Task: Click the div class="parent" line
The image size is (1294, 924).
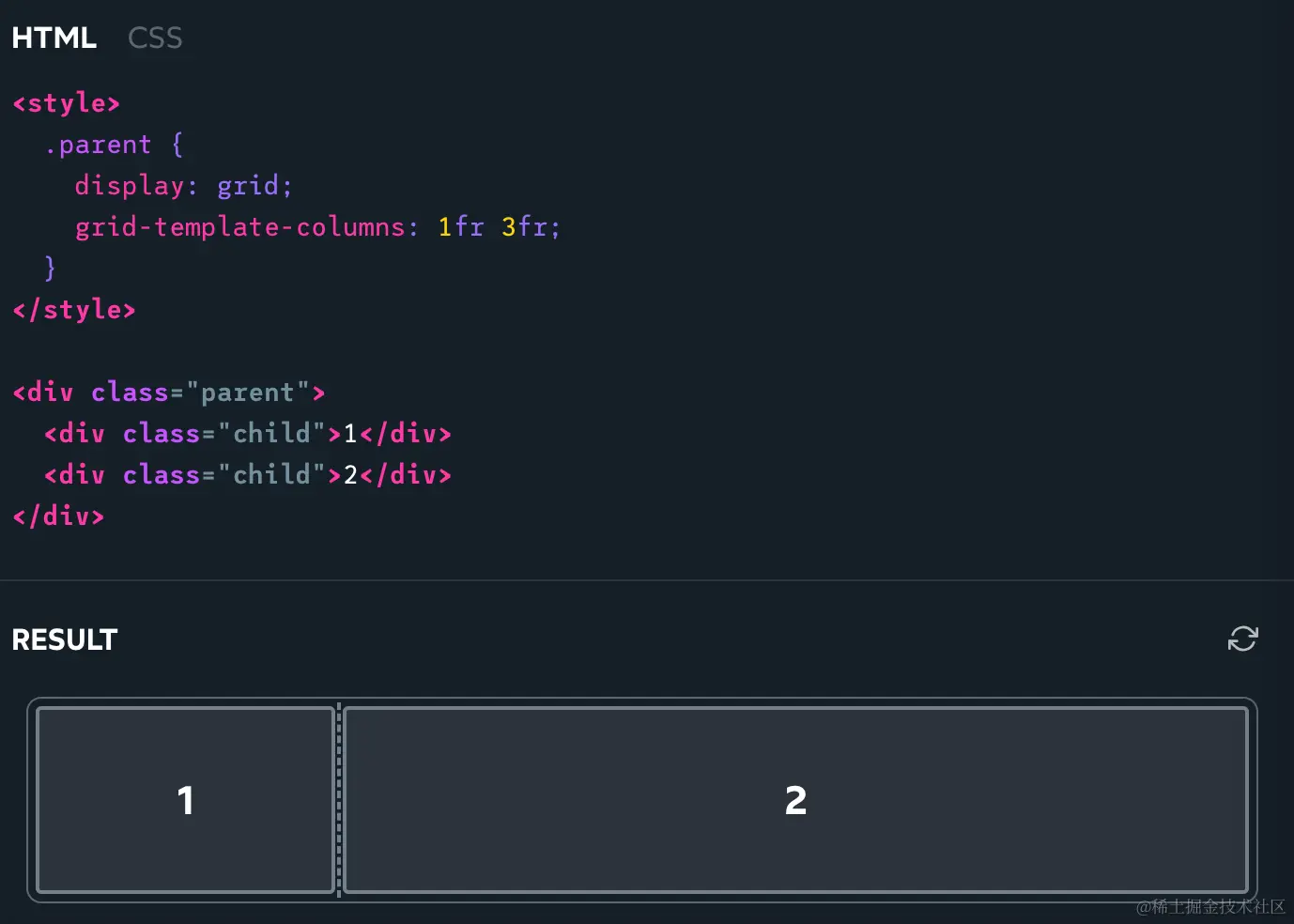Action: (x=169, y=393)
